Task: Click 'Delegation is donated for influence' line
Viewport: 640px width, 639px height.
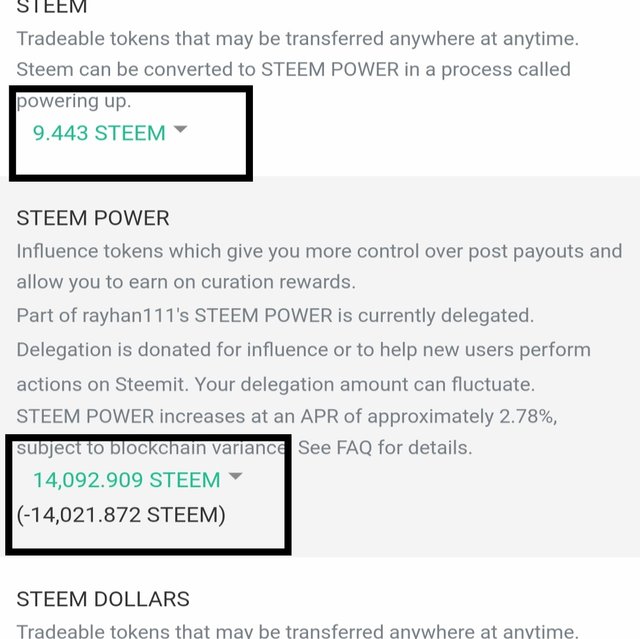Action: [303, 350]
